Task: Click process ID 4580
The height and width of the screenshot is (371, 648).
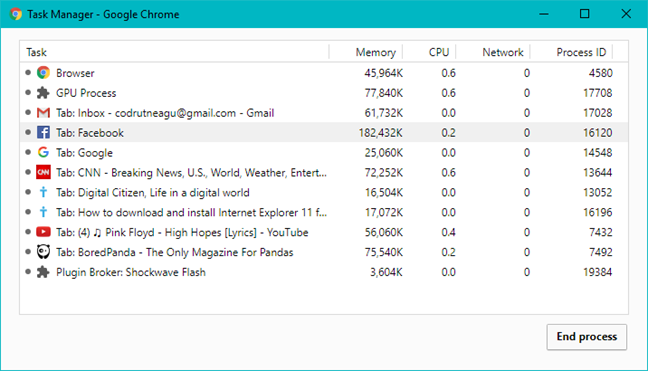Action: click(x=600, y=73)
